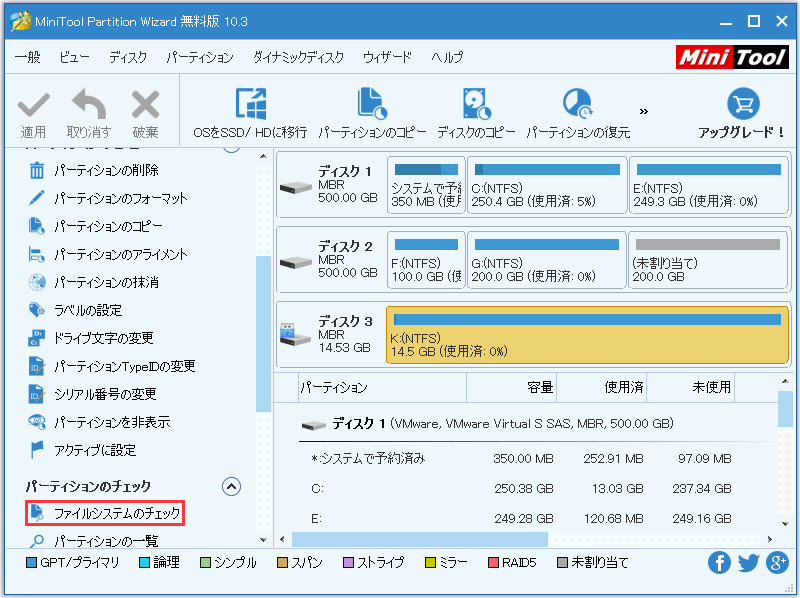Image resolution: width=800 pixels, height=598 pixels.
Task: Choose Align Partition (パーティションのアライメント)
Action: 108,254
